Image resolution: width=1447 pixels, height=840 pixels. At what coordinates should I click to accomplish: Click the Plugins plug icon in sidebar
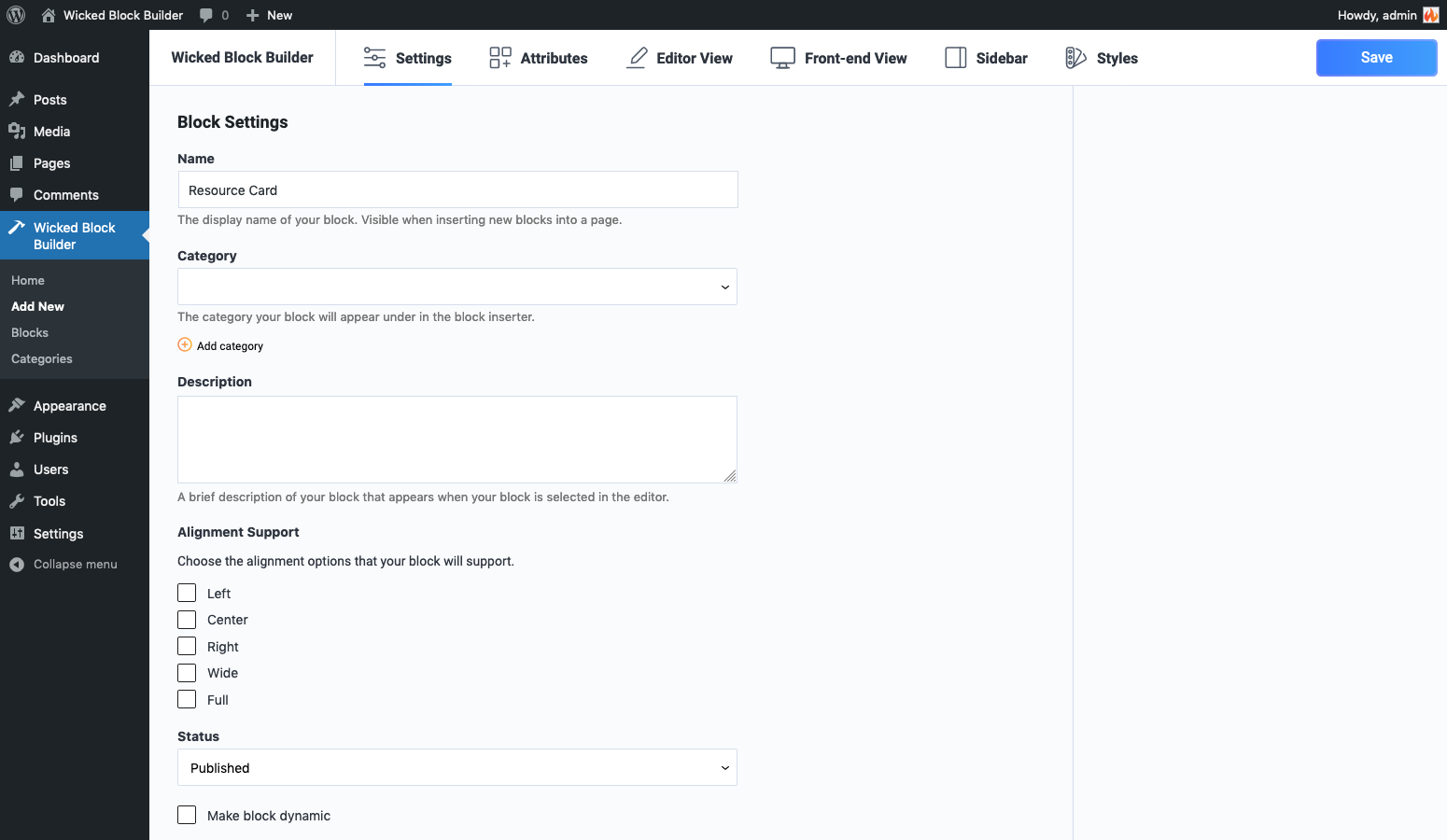point(17,438)
